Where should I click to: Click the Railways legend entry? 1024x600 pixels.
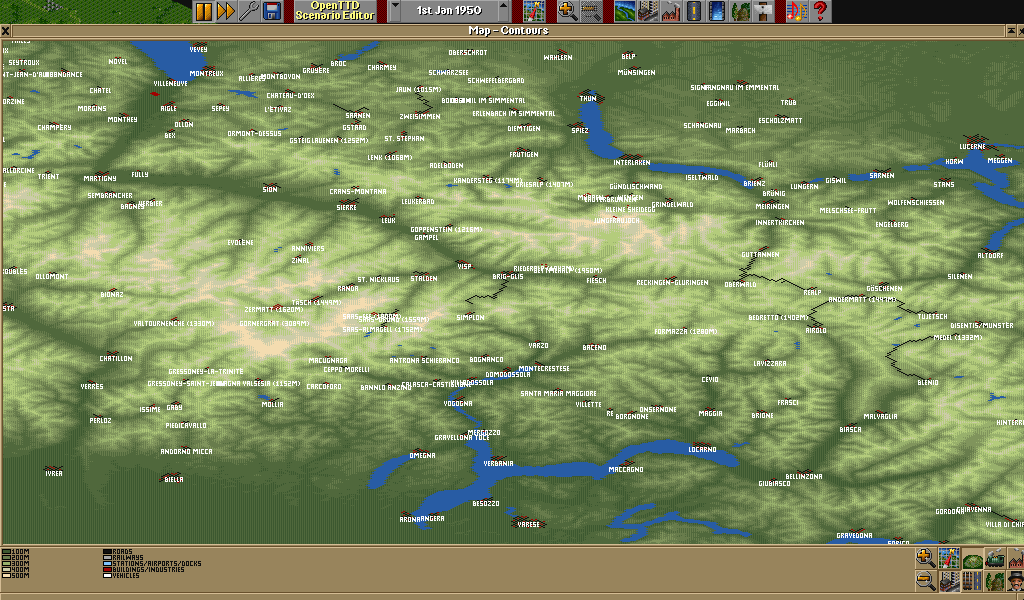pos(122,558)
